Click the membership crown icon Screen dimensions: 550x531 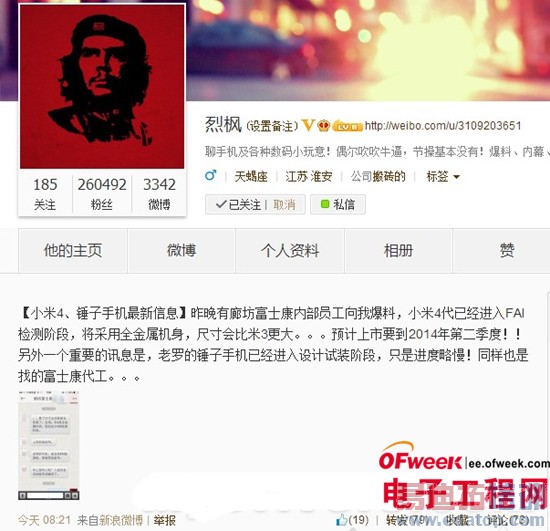(323, 125)
